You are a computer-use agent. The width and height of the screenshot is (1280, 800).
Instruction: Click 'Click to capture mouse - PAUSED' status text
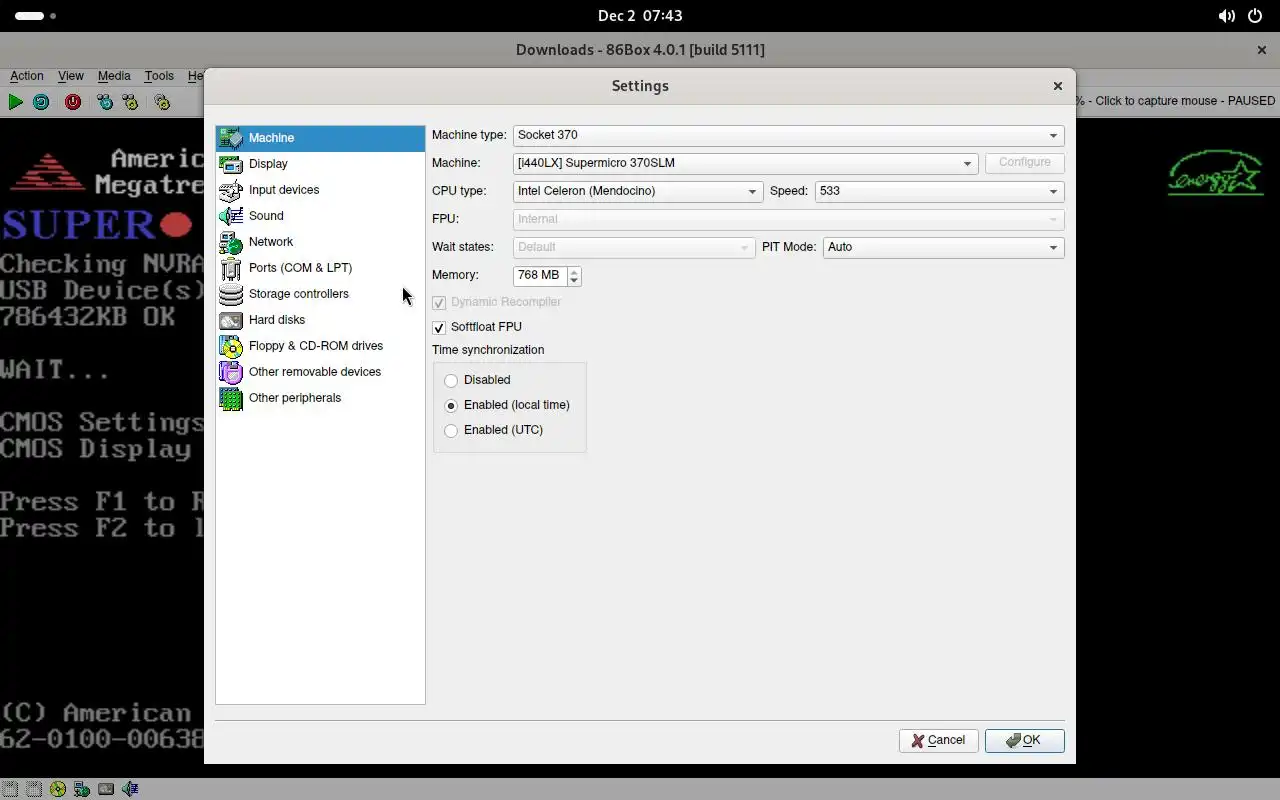tap(1185, 101)
